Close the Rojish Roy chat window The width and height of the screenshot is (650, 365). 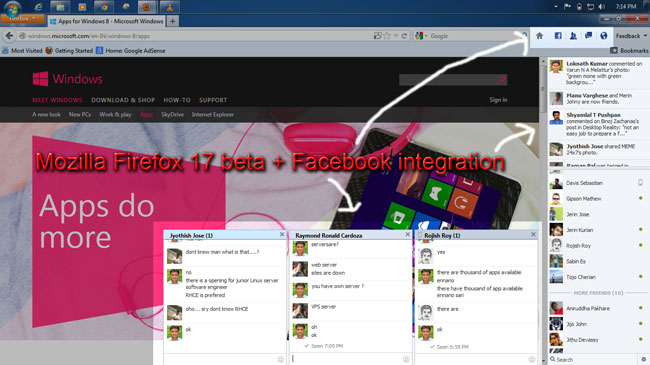click(534, 235)
